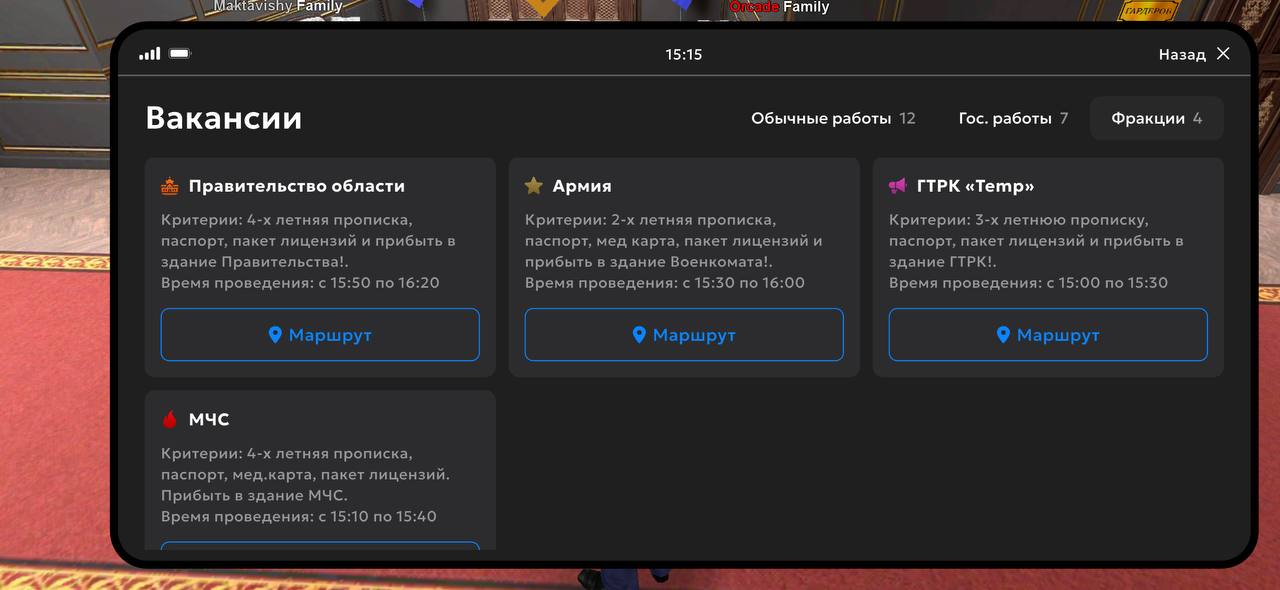Click the Government of the region building icon

click(169, 186)
